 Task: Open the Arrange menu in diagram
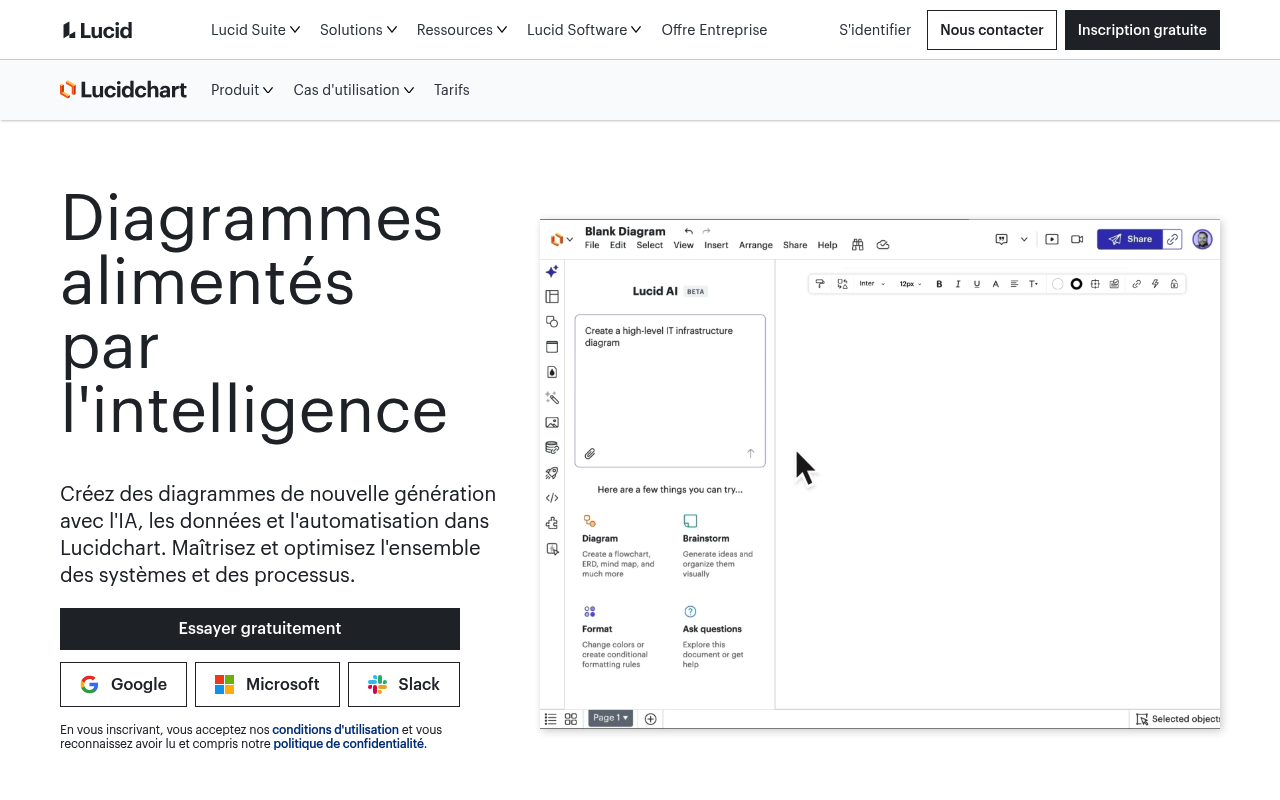[756, 245]
